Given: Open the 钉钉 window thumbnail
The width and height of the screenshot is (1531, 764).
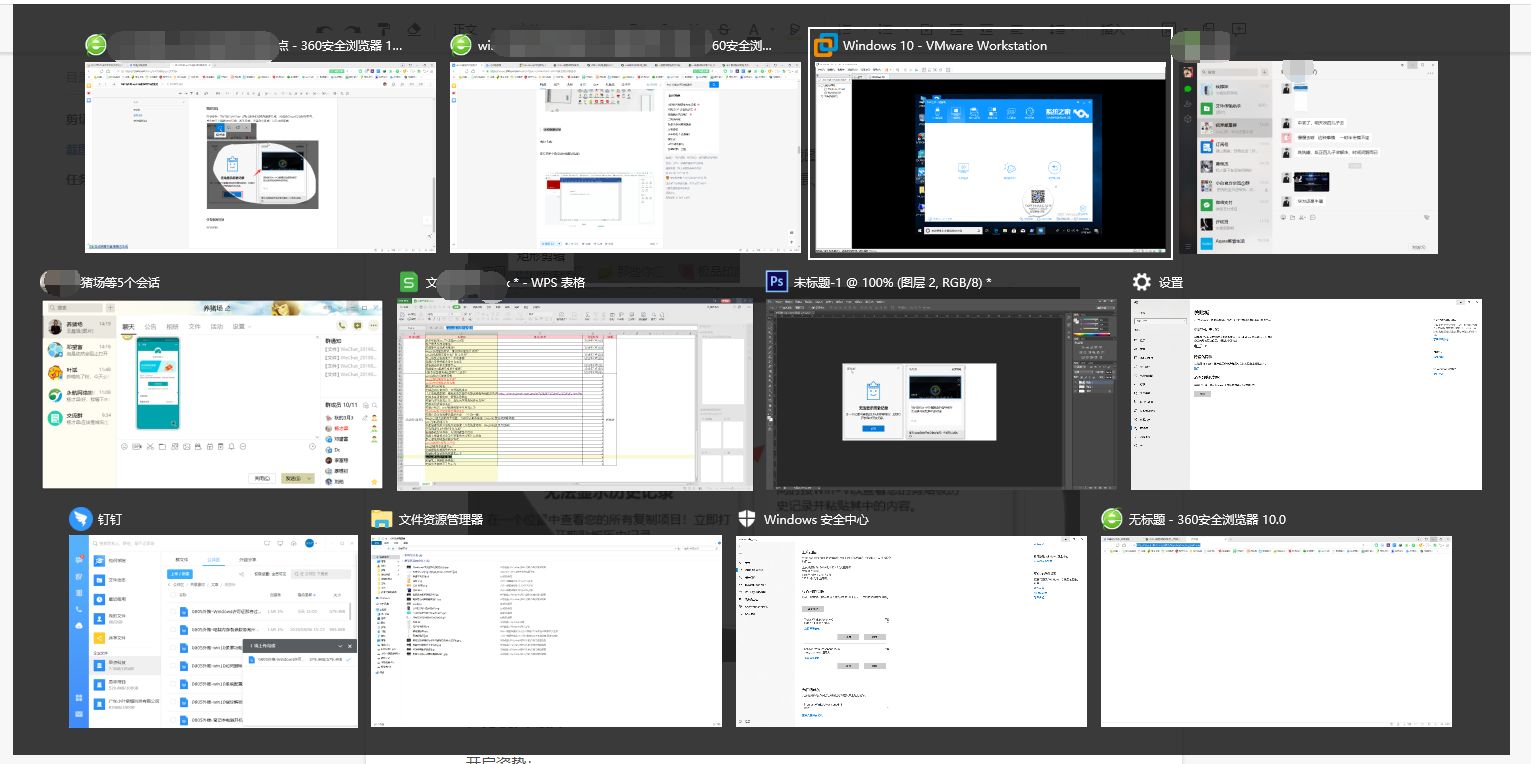Looking at the screenshot, I should coord(213,631).
